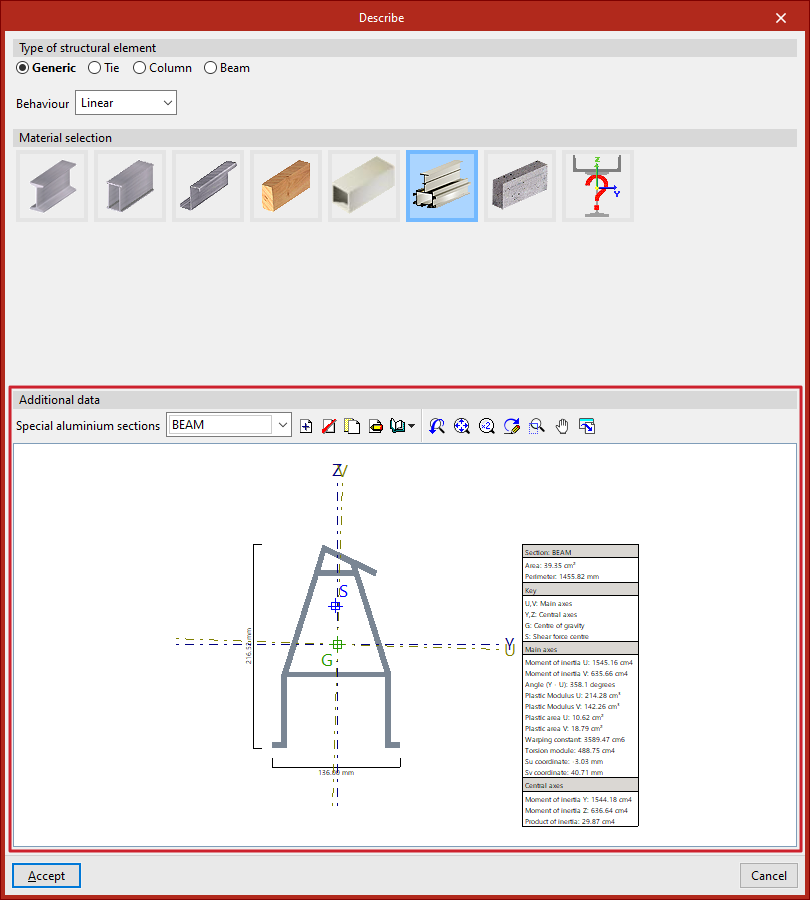The width and height of the screenshot is (810, 900).
Task: Select the welded steel box section material
Action: (x=130, y=186)
